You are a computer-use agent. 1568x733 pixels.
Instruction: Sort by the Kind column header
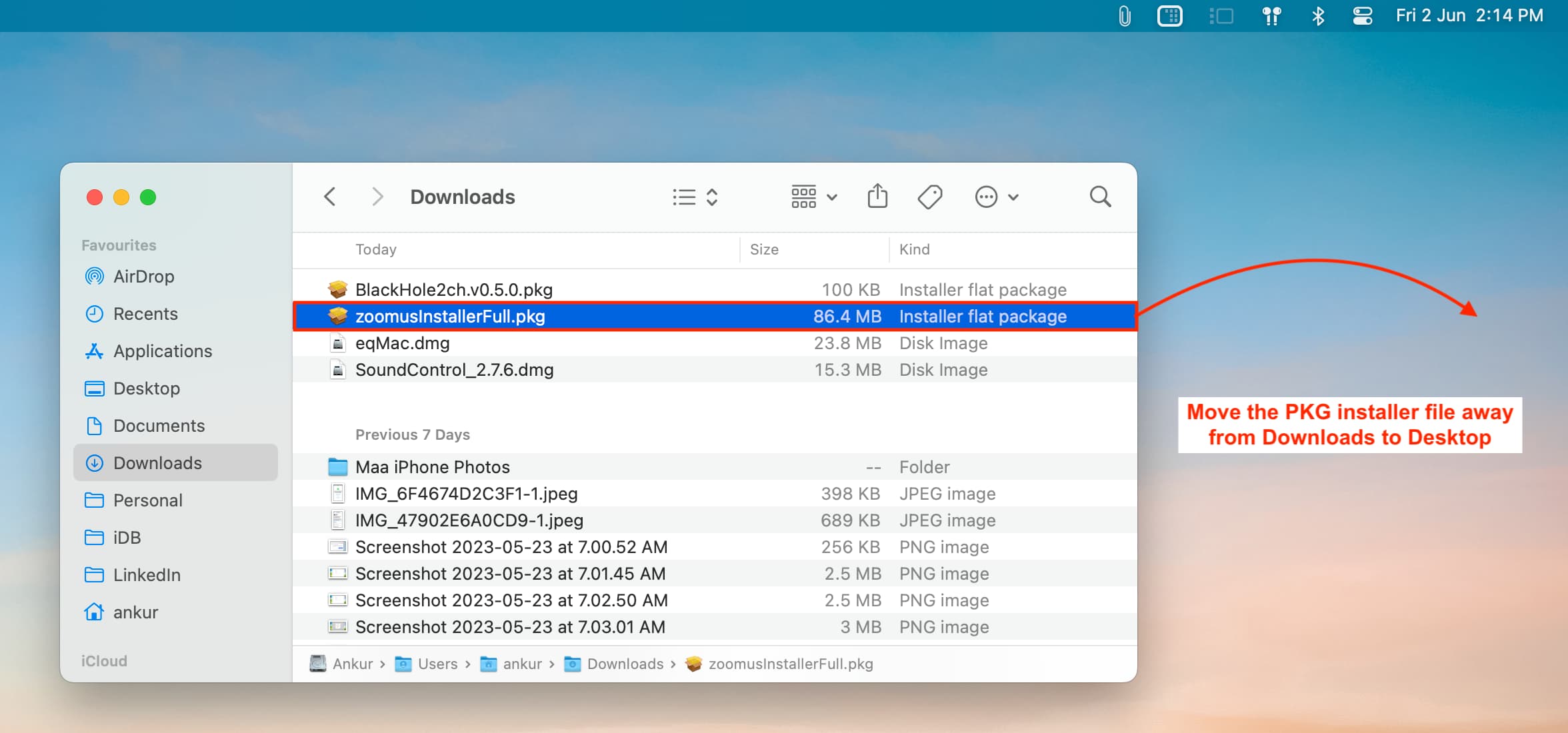click(x=915, y=249)
